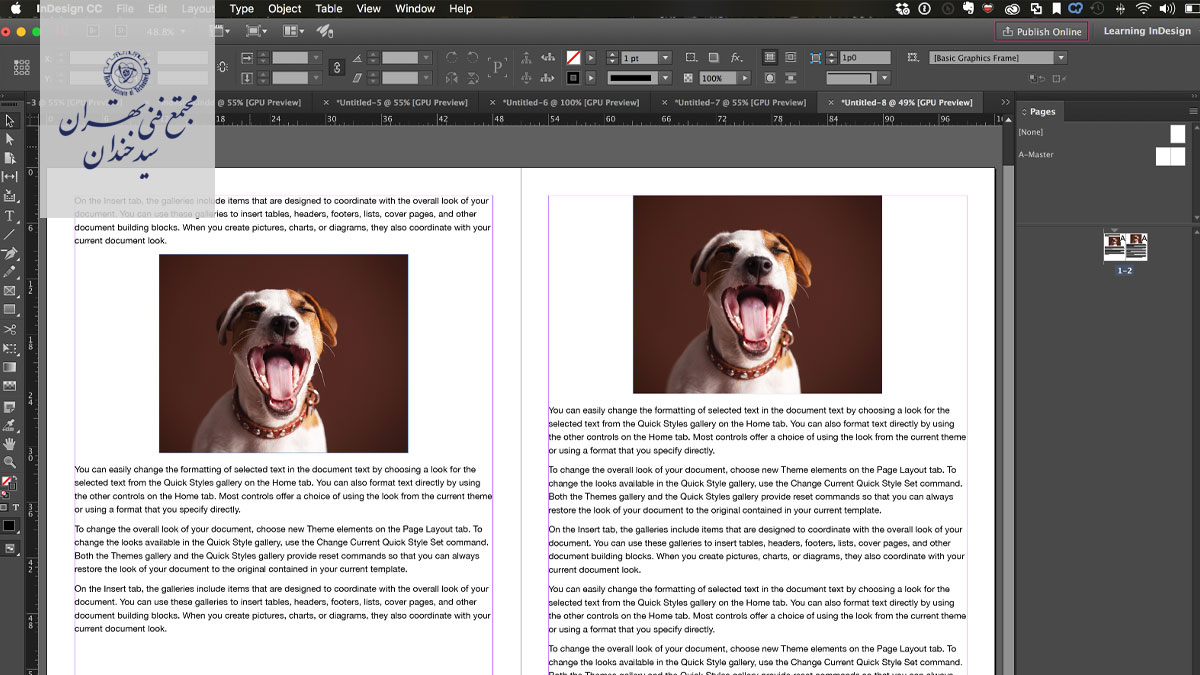Select the Page tool
Screen dimensions: 1200x675
coord(10,158)
